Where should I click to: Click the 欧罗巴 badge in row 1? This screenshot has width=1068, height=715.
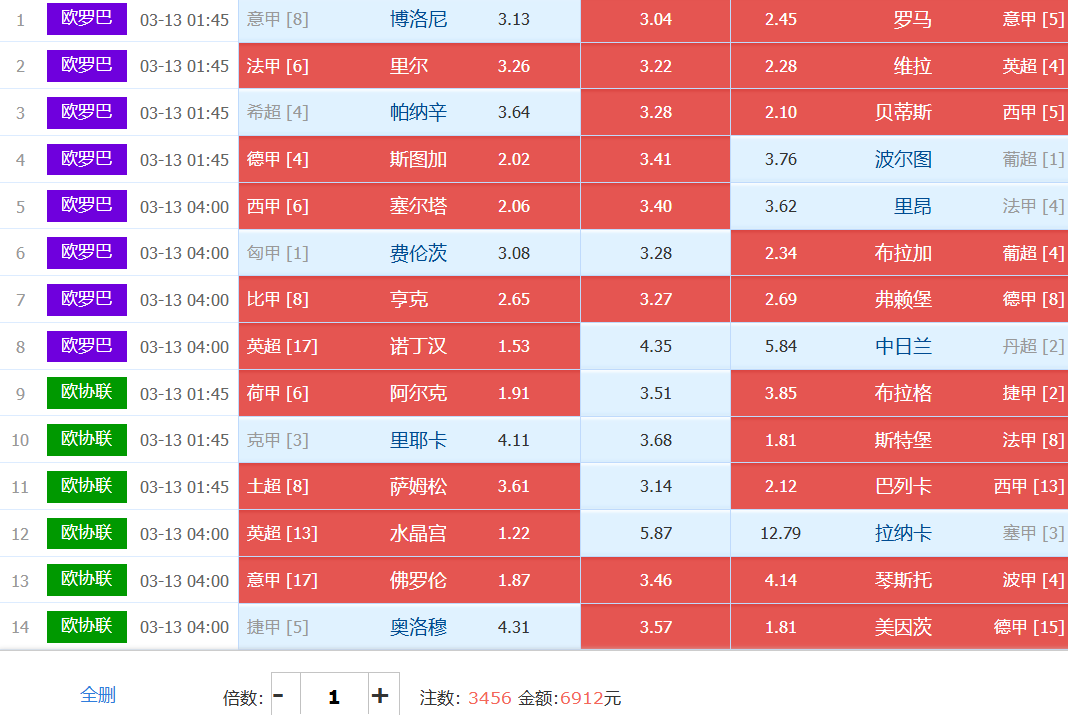[87, 19]
